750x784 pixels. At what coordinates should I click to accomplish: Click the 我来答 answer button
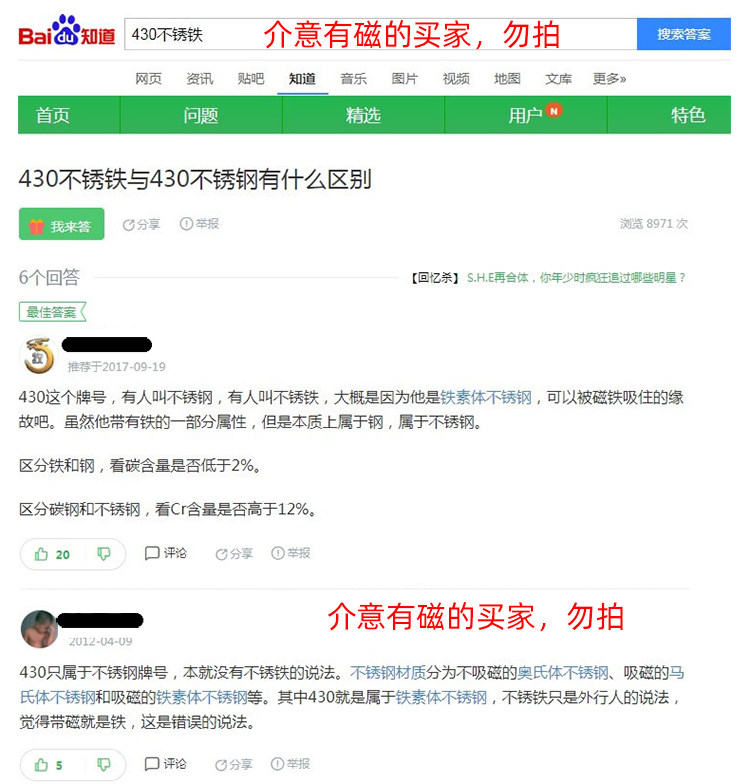(x=62, y=224)
